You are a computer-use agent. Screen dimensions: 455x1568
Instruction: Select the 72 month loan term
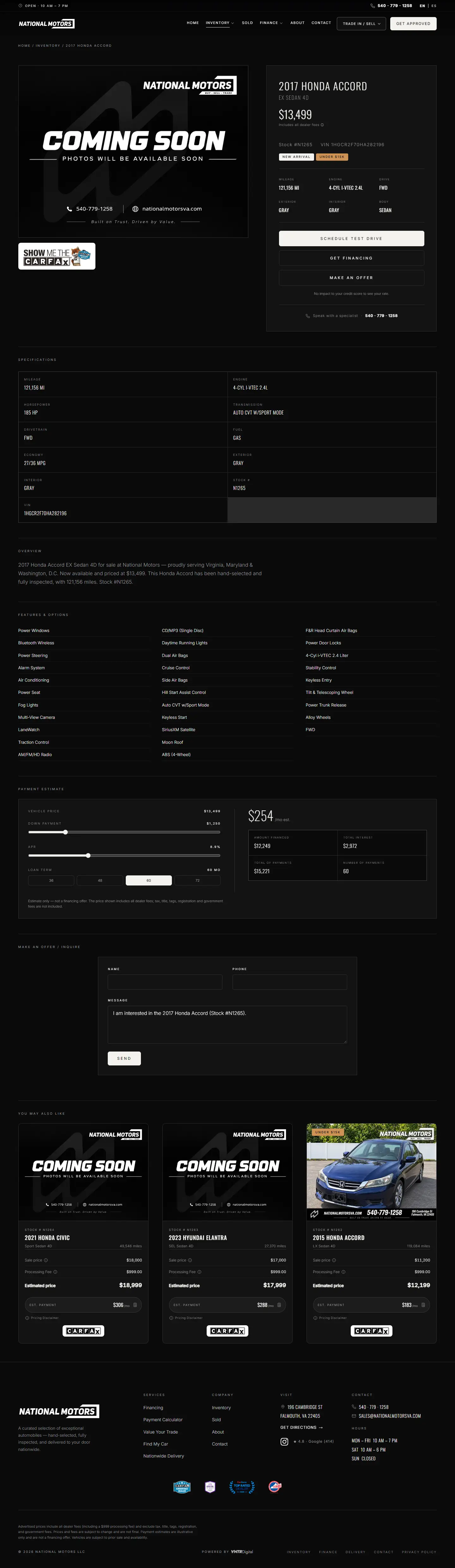(x=197, y=880)
